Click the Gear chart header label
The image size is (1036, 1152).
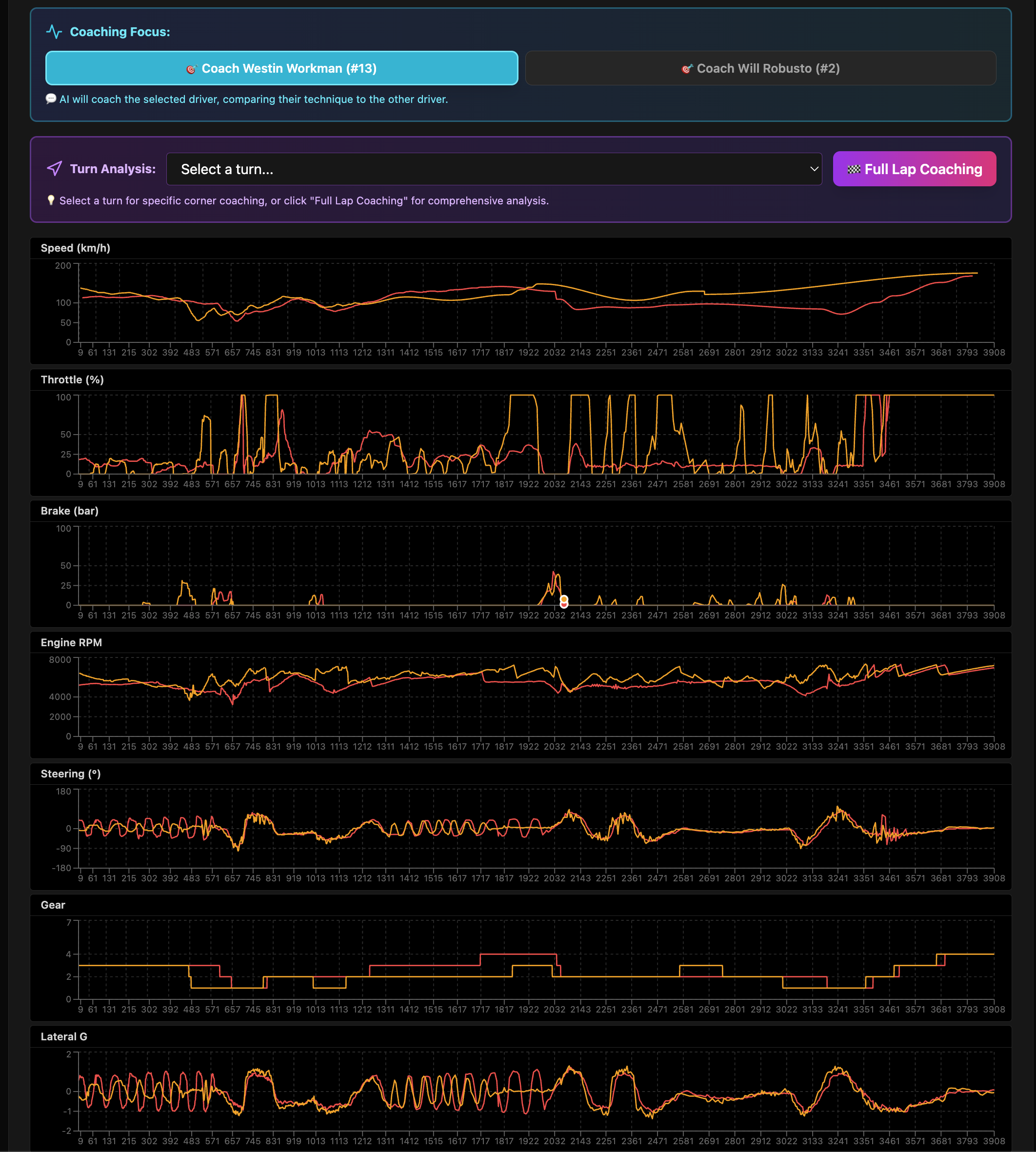[x=53, y=905]
